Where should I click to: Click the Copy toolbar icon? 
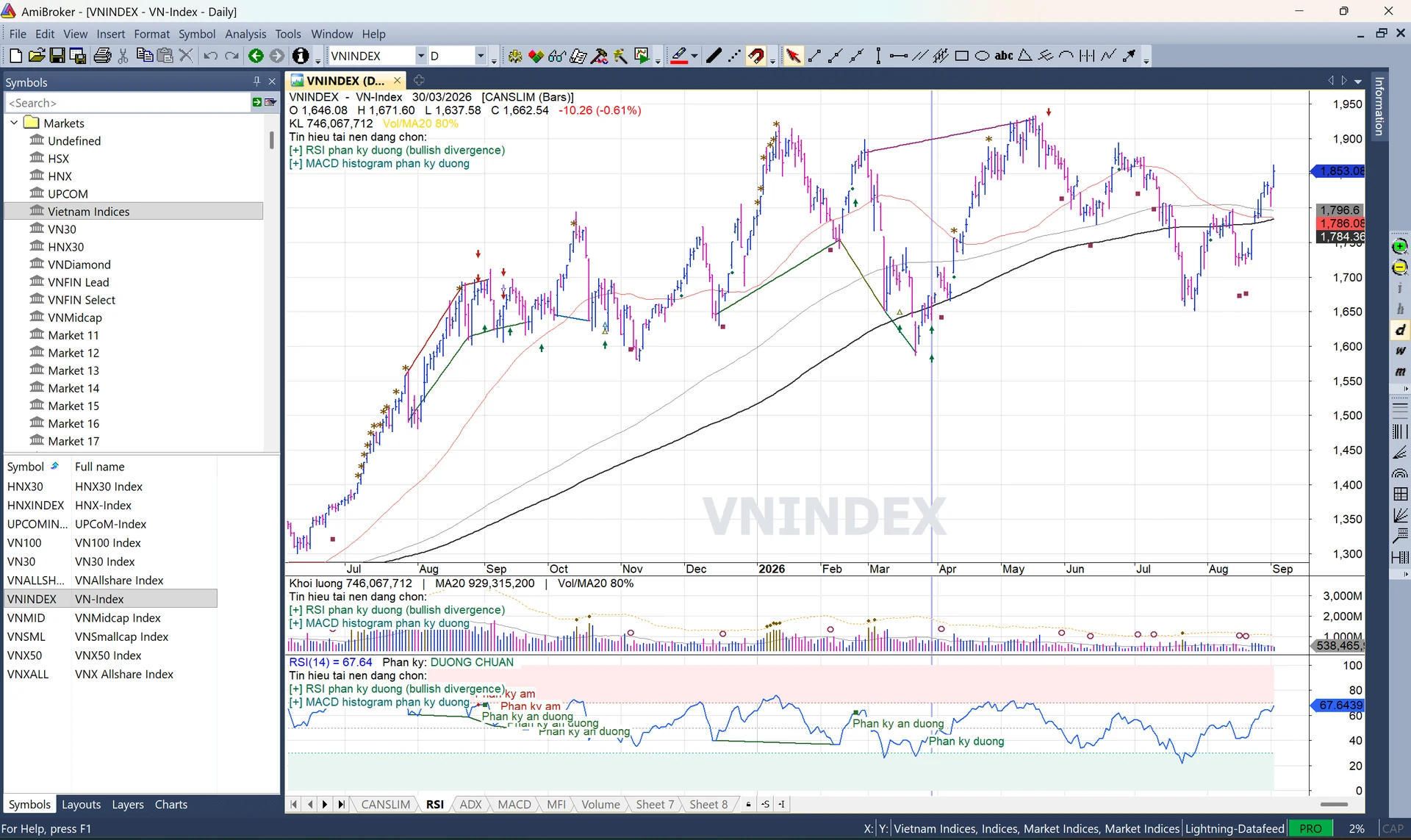click(x=144, y=56)
